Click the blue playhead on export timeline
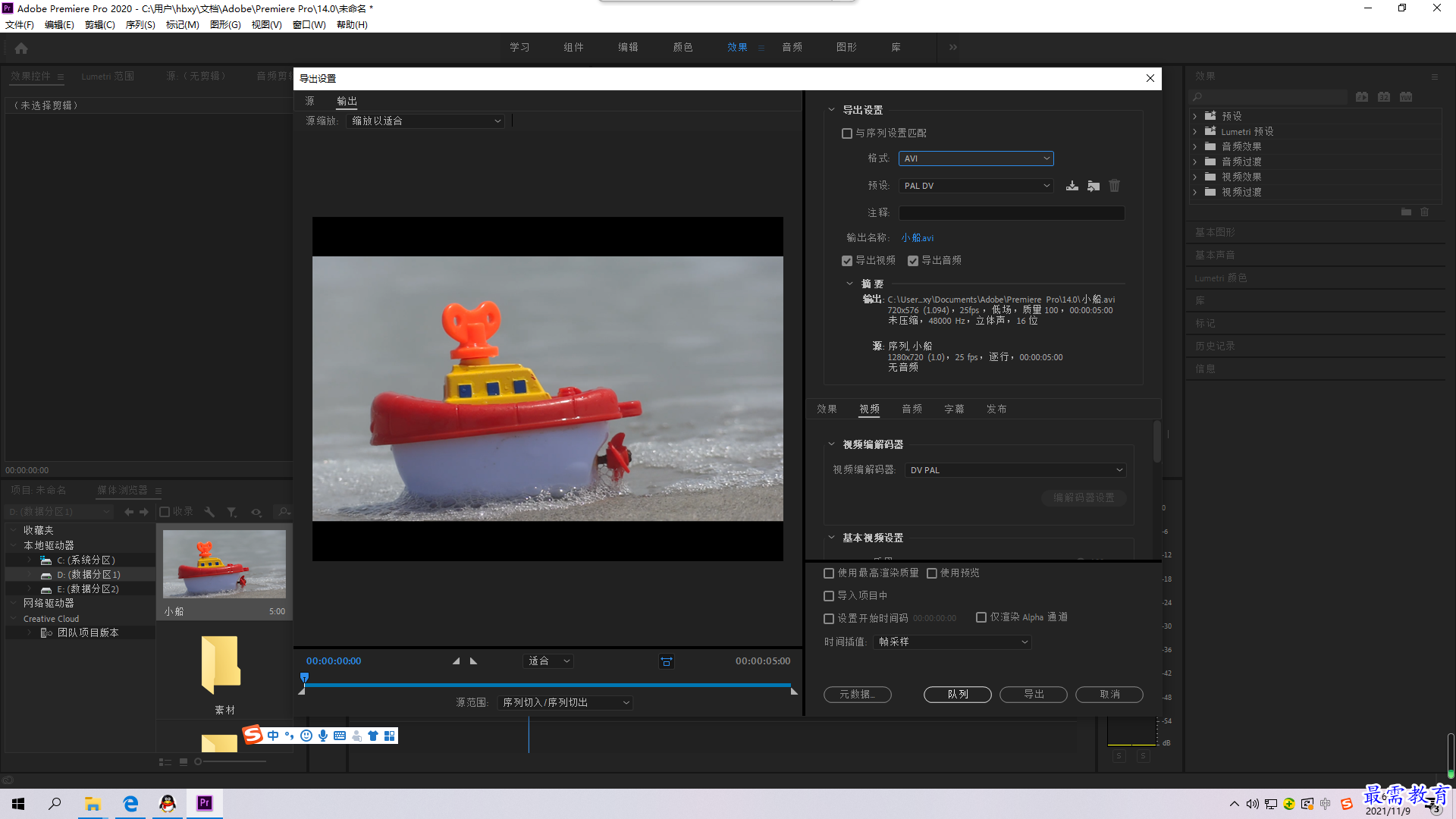Image resolution: width=1456 pixels, height=819 pixels. pyautogui.click(x=305, y=677)
